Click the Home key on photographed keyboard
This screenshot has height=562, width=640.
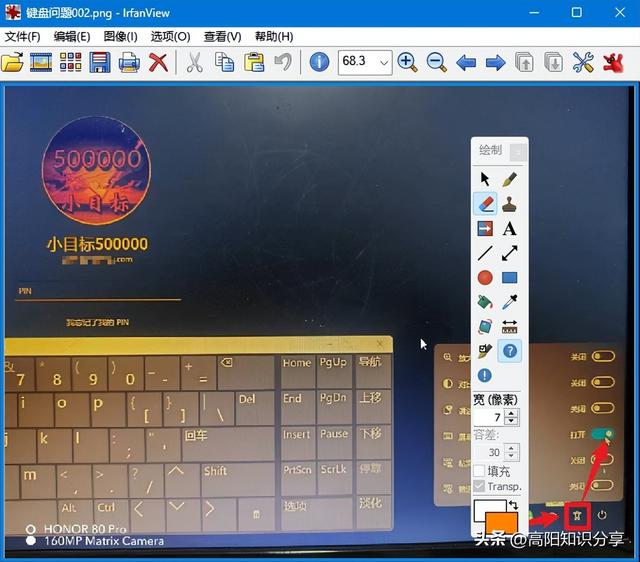click(297, 371)
